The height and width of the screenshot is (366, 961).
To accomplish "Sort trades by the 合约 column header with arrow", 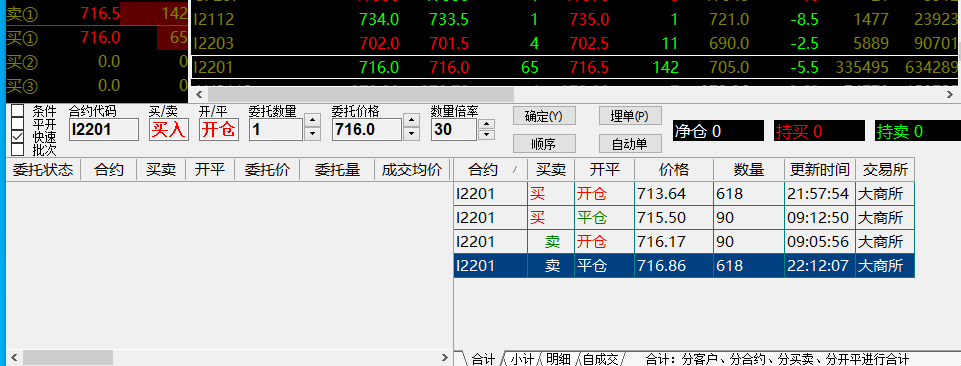I will pyautogui.click(x=490, y=170).
